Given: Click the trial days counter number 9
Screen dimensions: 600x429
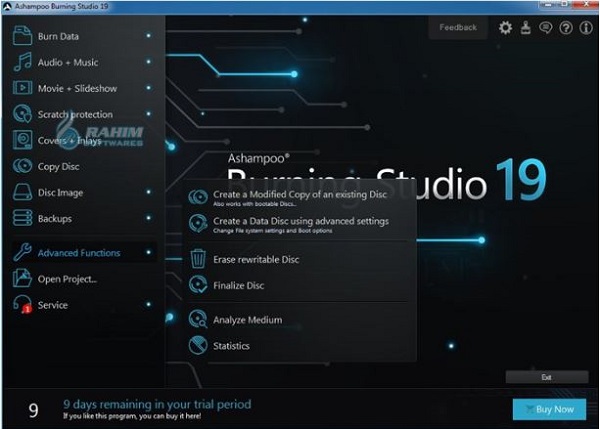Looking at the screenshot, I should click(x=33, y=410).
